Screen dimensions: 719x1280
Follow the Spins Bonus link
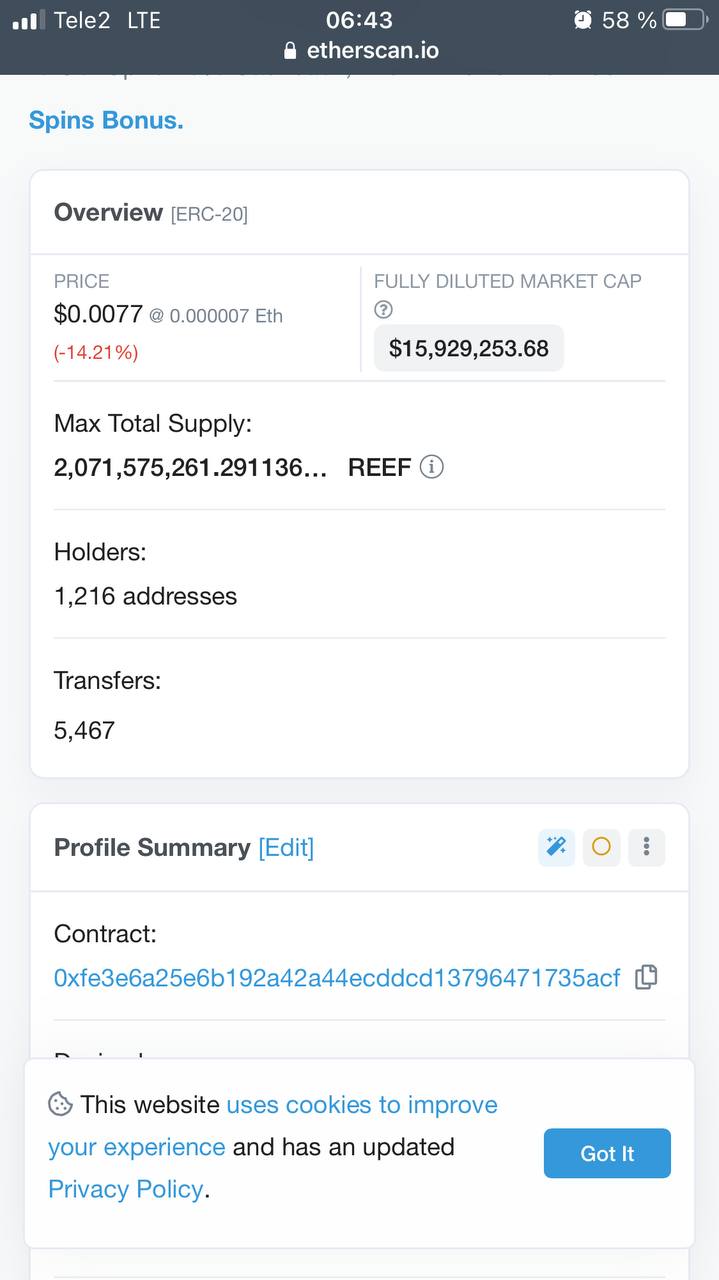point(106,120)
